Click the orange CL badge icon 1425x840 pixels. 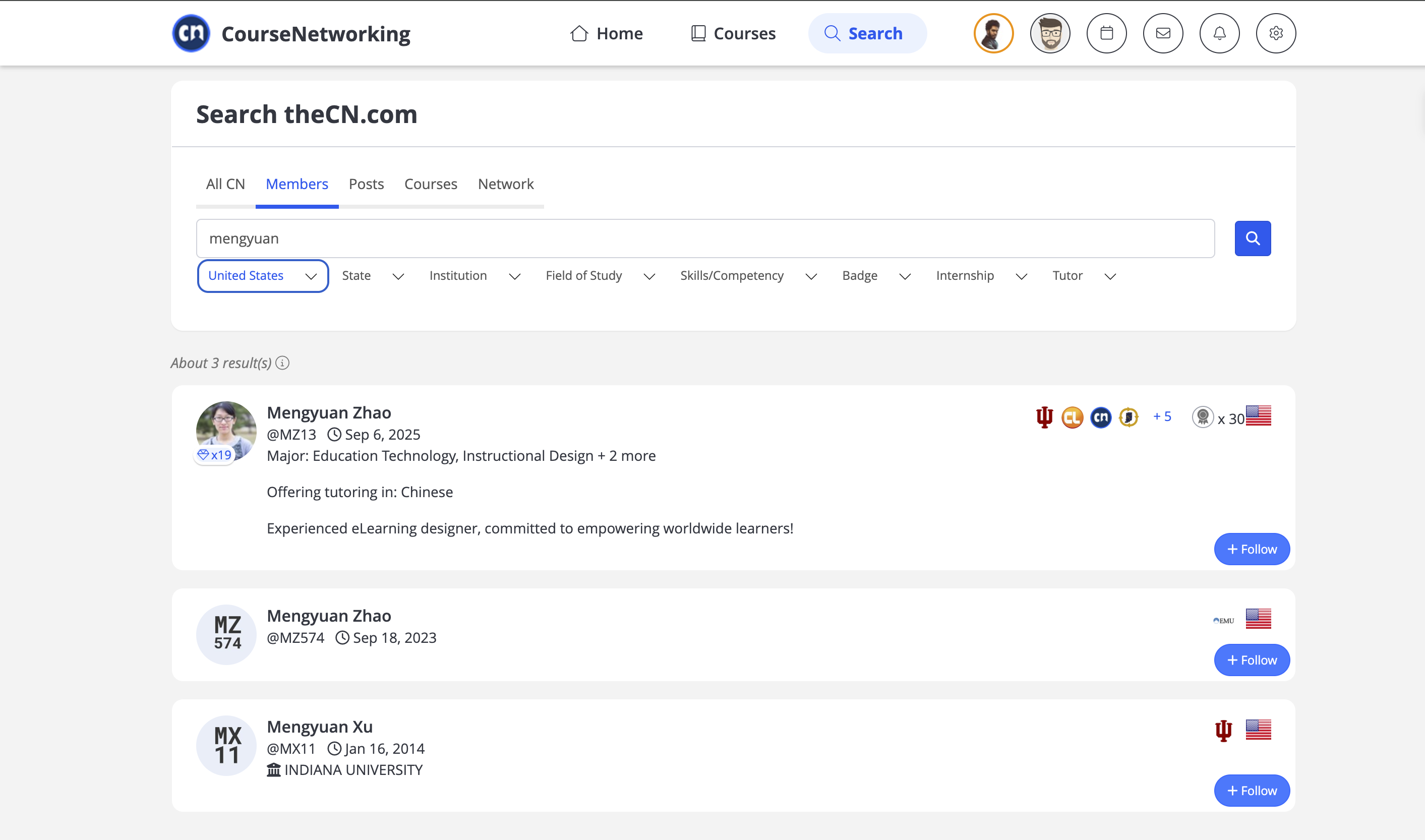[1072, 418]
